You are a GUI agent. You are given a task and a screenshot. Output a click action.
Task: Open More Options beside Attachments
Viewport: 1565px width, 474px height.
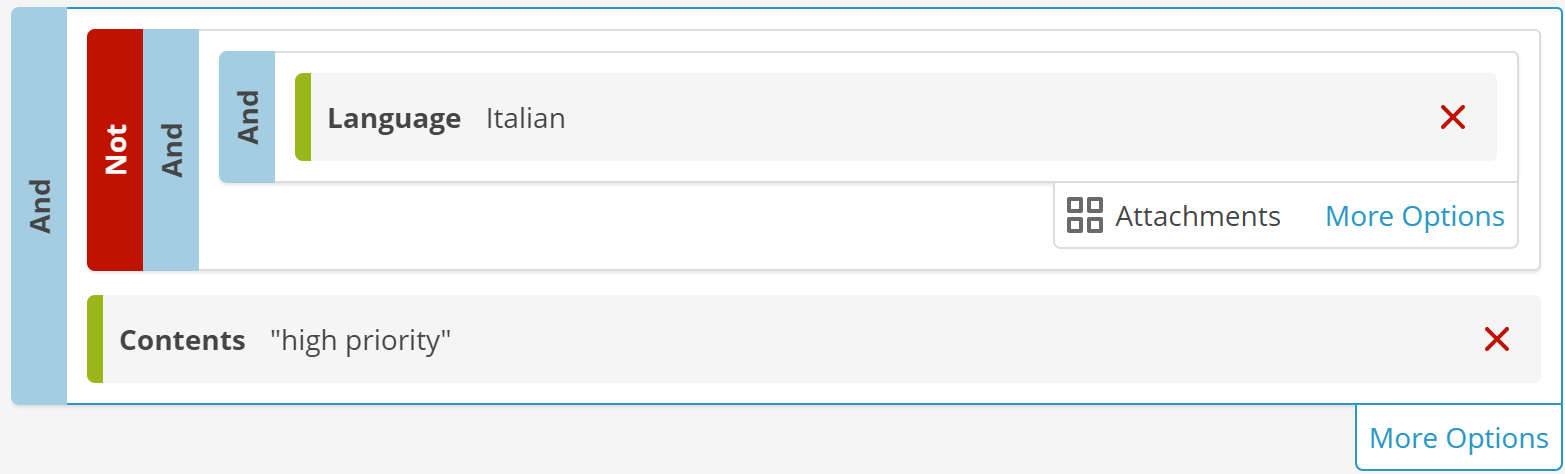tap(1414, 216)
